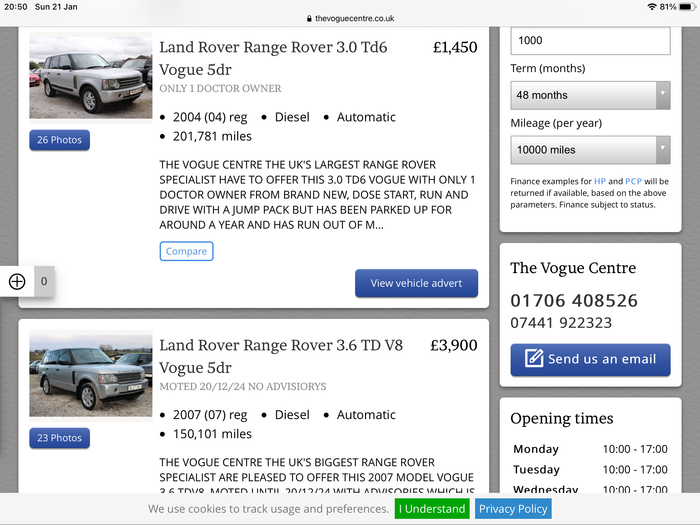Click the 2004 (04) reg detail
This screenshot has width=700, height=525.
coord(210,117)
